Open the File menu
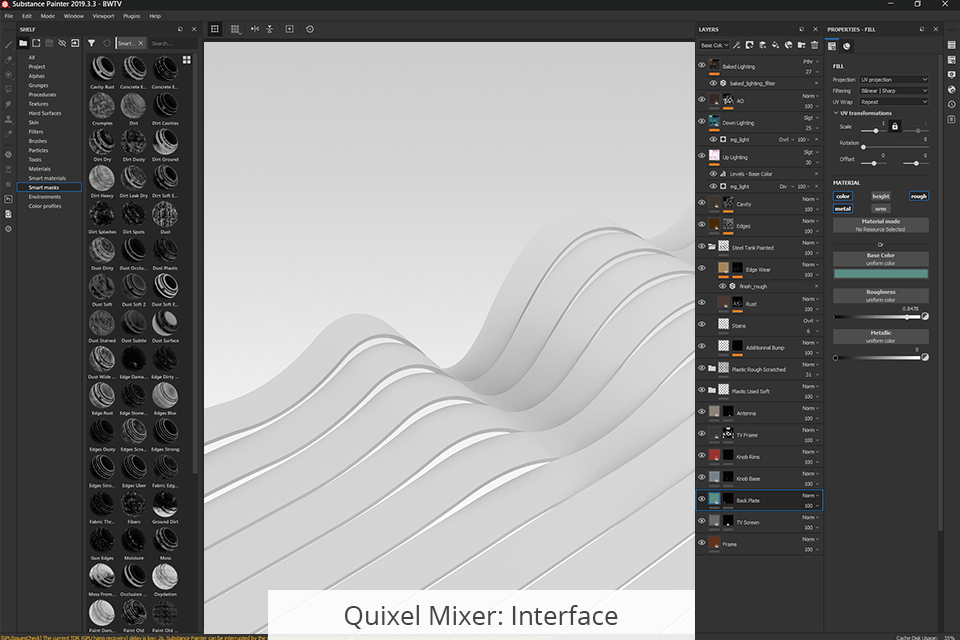 pyautogui.click(x=9, y=16)
